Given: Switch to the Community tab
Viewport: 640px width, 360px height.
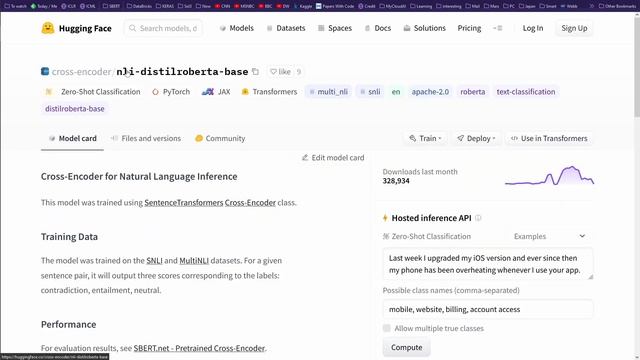Looking at the screenshot, I should (x=220, y=138).
